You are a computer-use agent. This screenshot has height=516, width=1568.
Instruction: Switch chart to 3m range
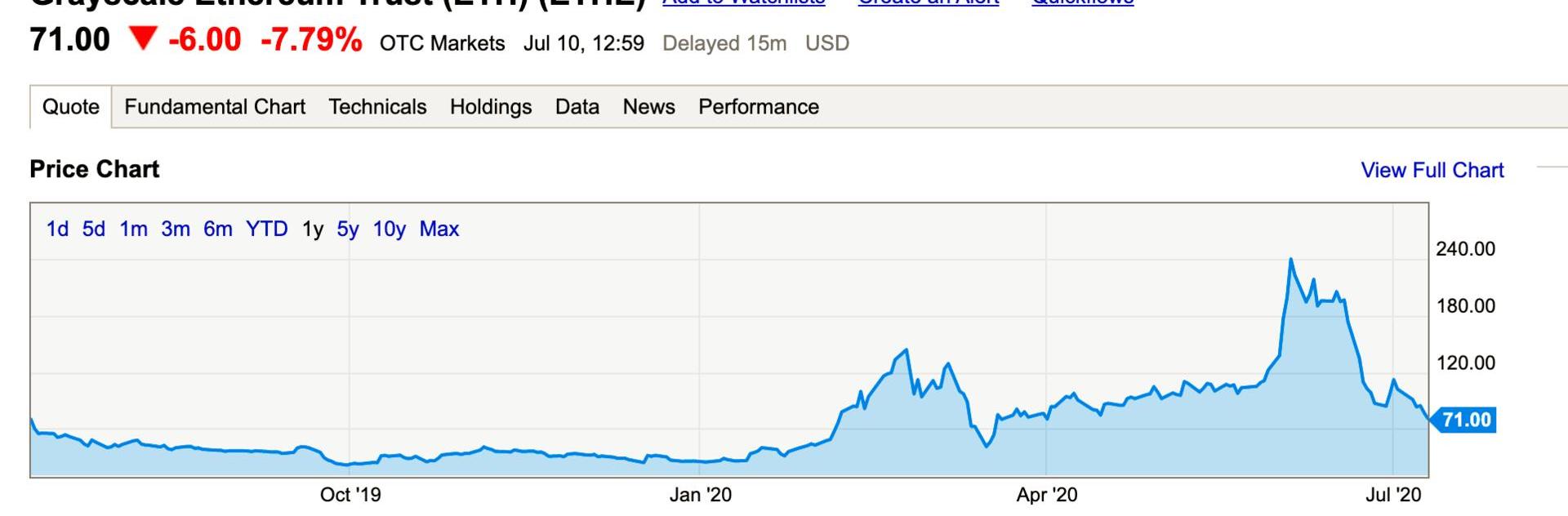coord(176,229)
